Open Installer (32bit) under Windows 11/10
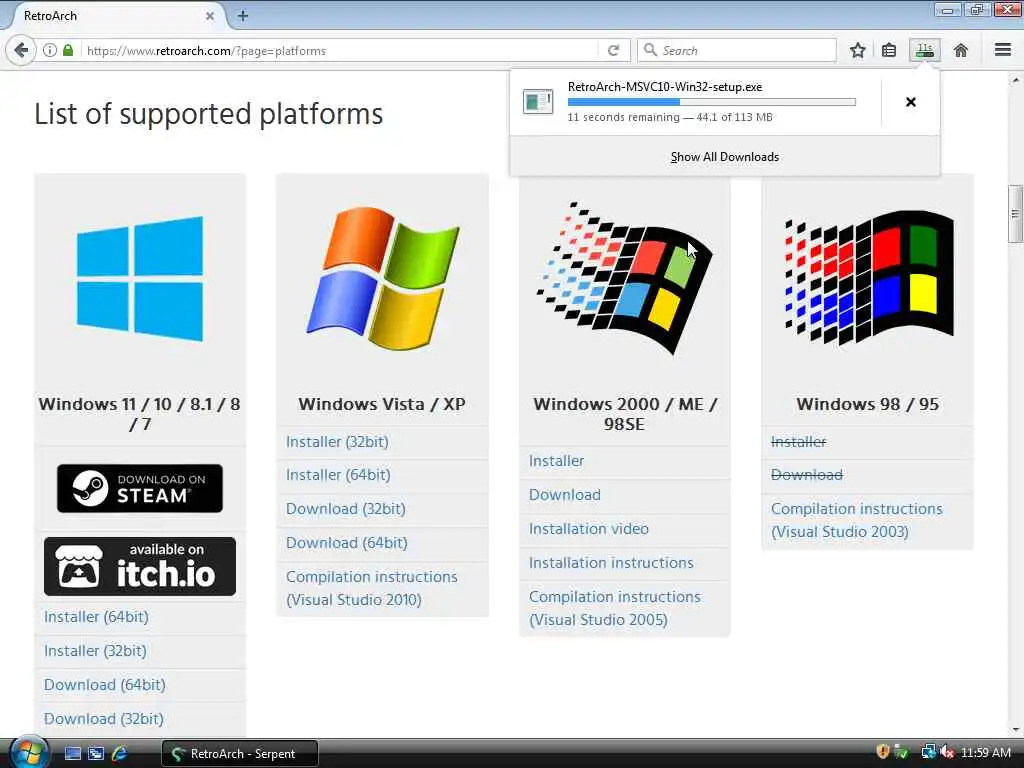This screenshot has height=768, width=1024. (x=95, y=651)
